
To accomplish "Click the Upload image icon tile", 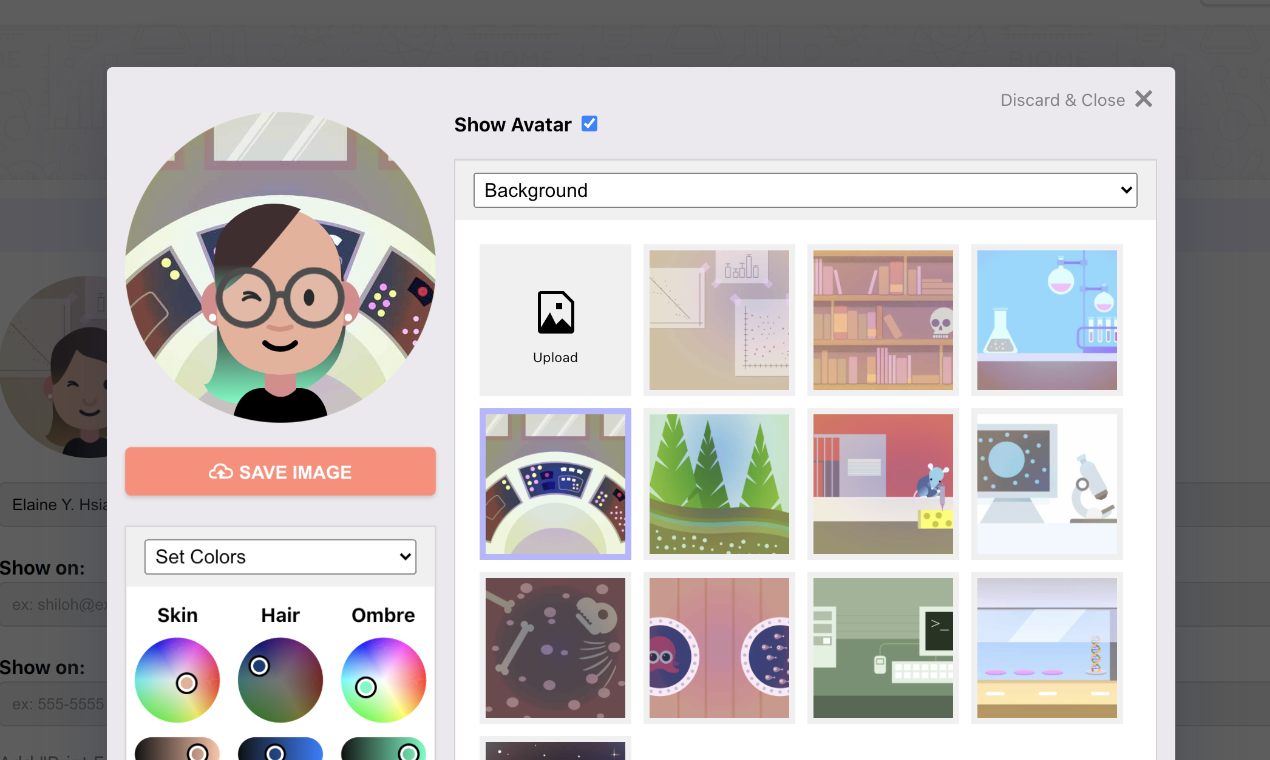I will coord(555,320).
